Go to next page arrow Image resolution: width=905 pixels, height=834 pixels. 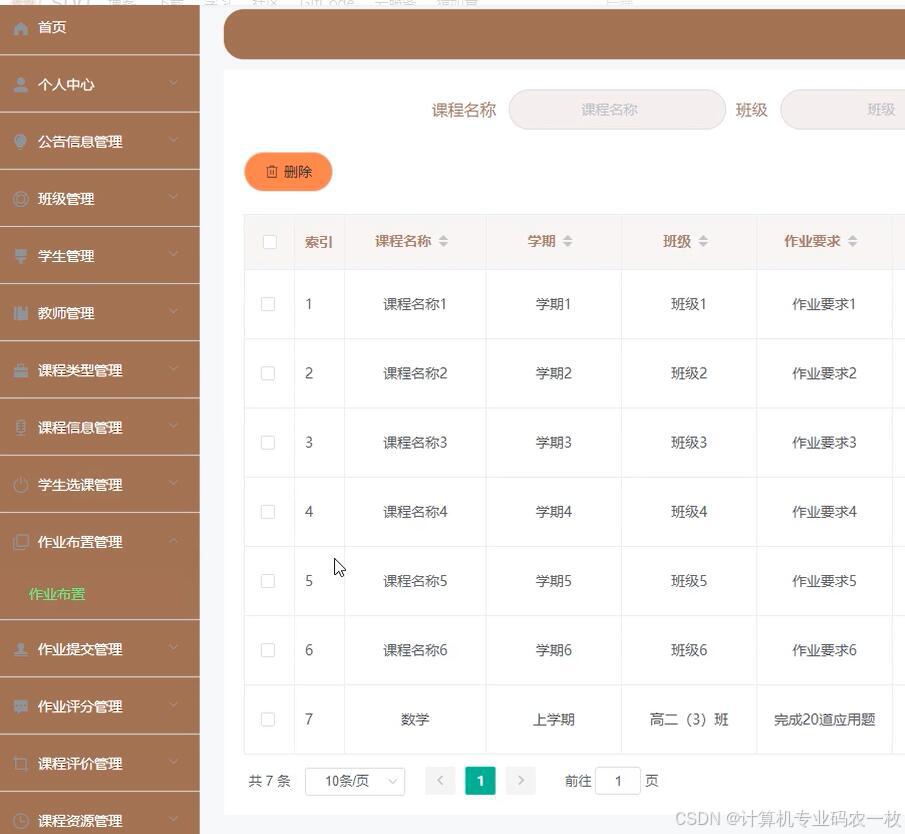click(x=521, y=780)
